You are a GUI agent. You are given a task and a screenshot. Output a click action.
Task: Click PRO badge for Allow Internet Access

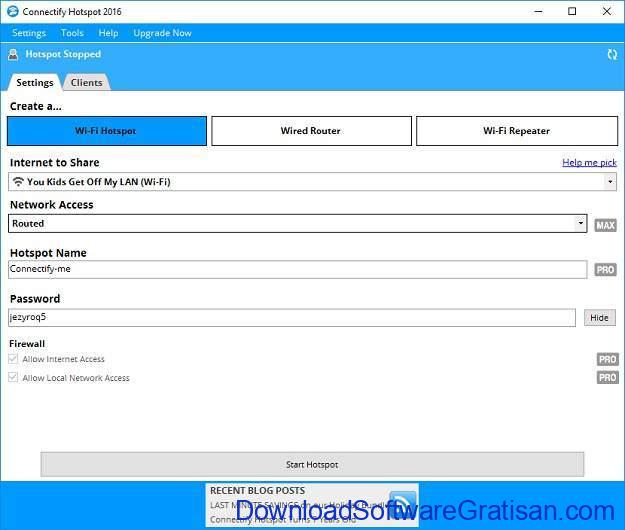[607, 359]
